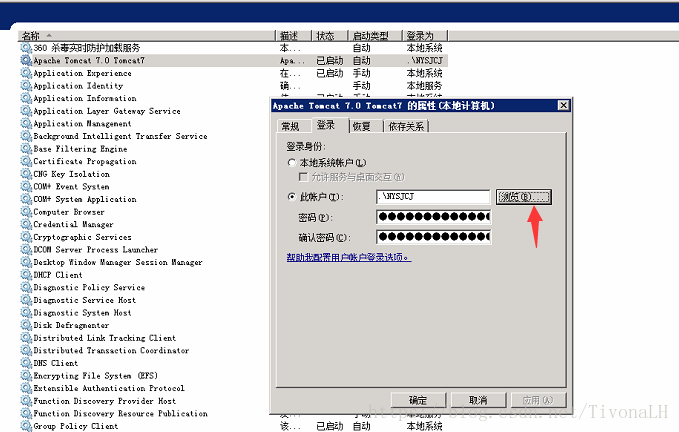The width and height of the screenshot is (679, 432).
Task: Click gear icon beside DCOM Server Process Launcher
Action: 26,249
